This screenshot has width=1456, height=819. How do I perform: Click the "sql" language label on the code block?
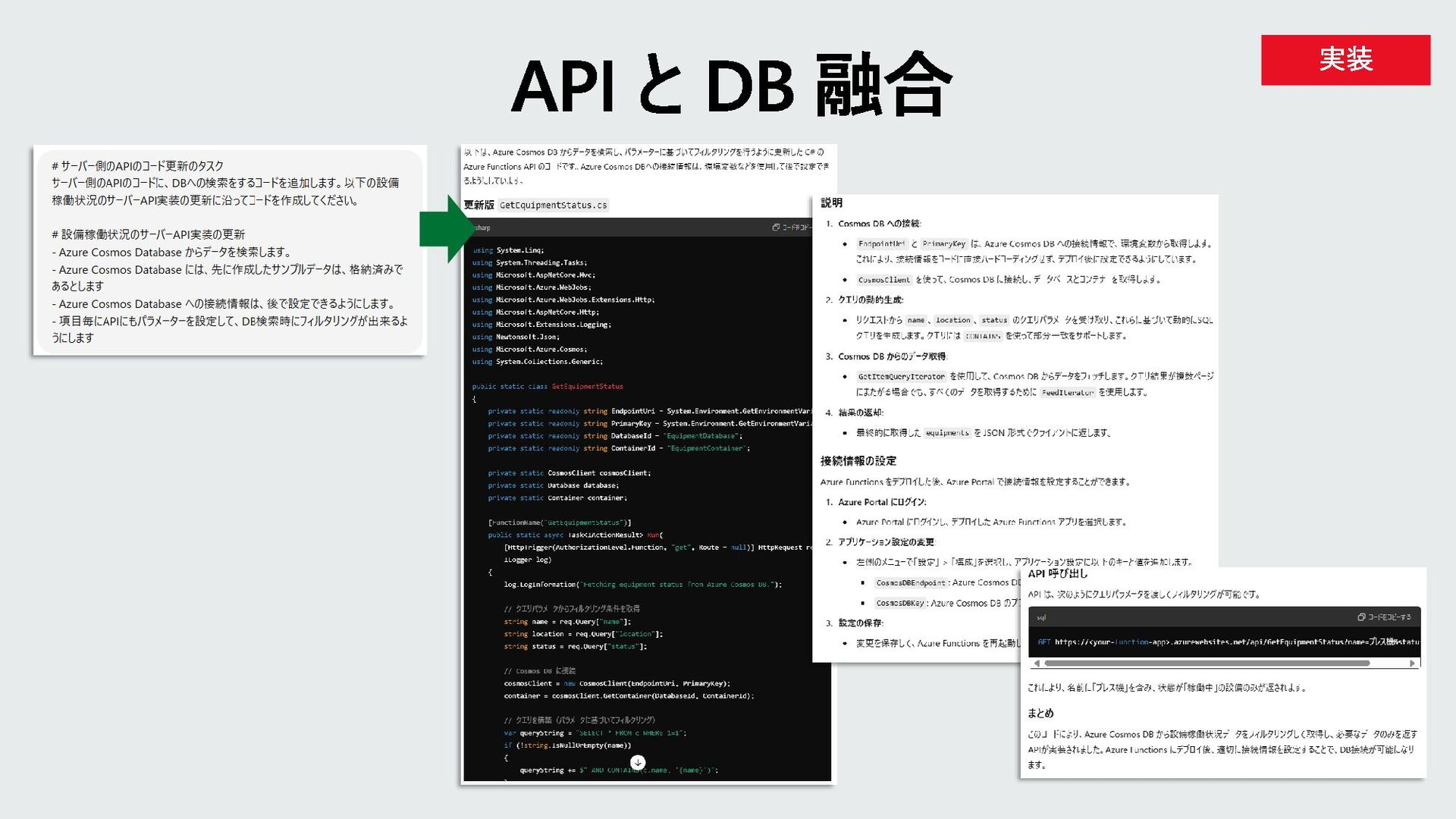pyautogui.click(x=1040, y=618)
